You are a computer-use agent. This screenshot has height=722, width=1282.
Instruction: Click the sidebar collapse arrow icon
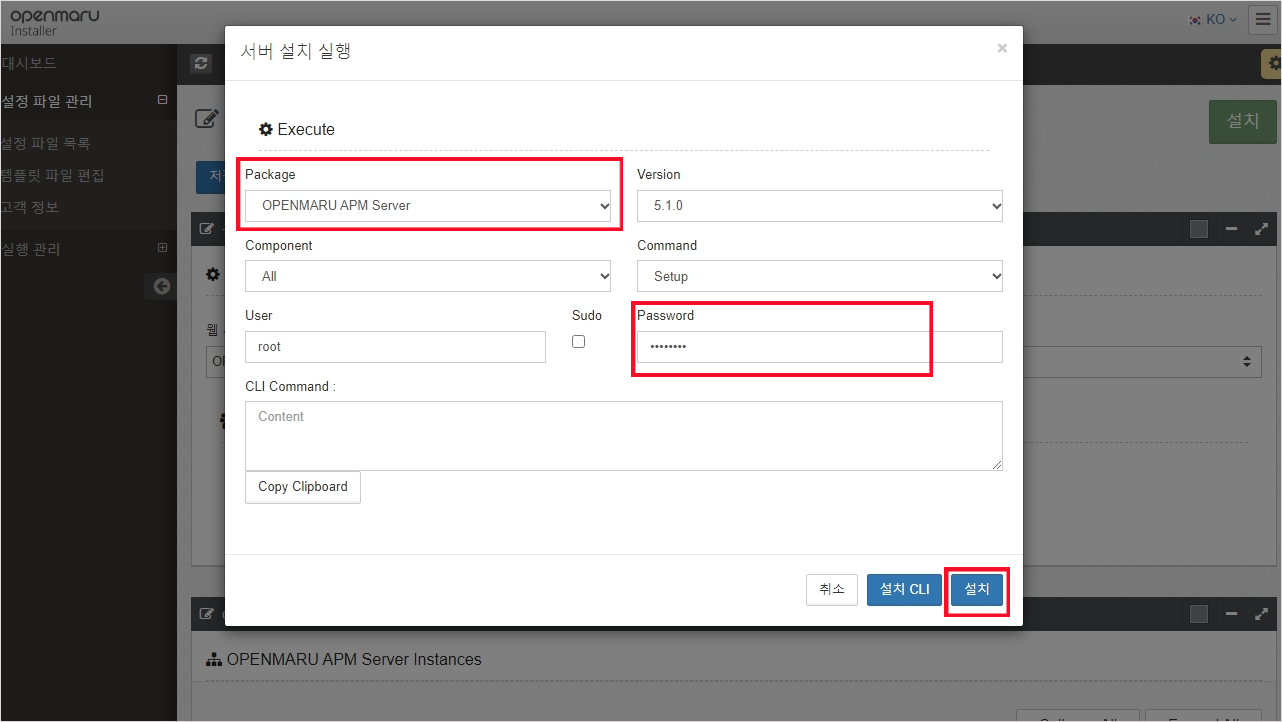click(161, 286)
